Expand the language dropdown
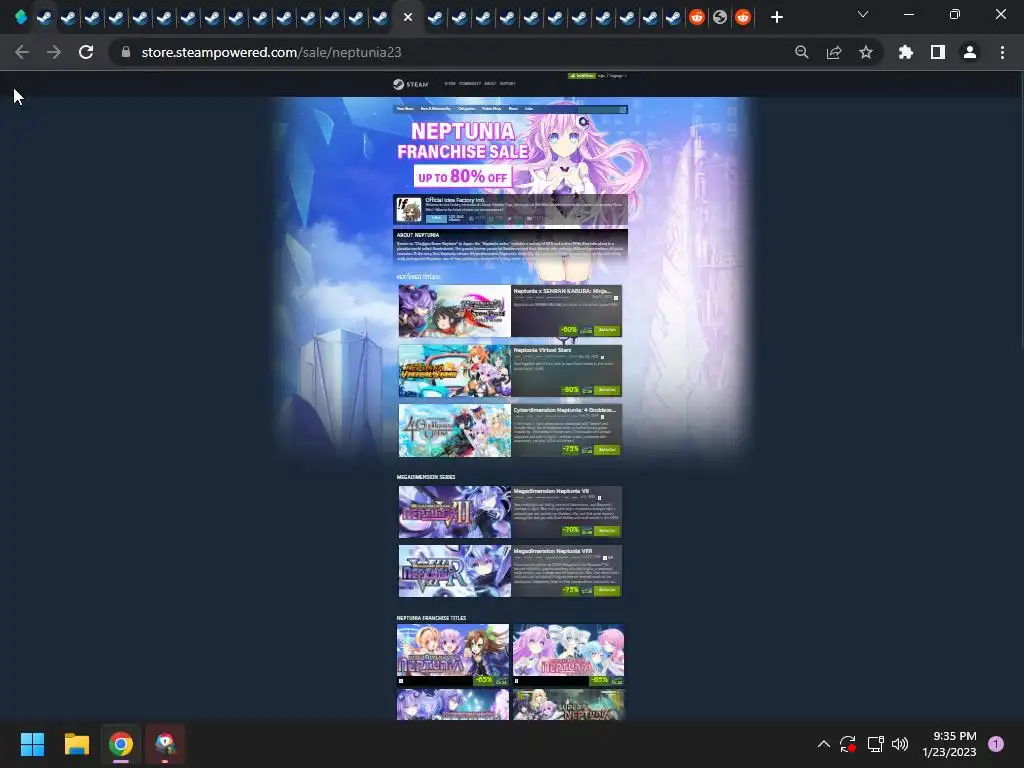 tap(618, 76)
